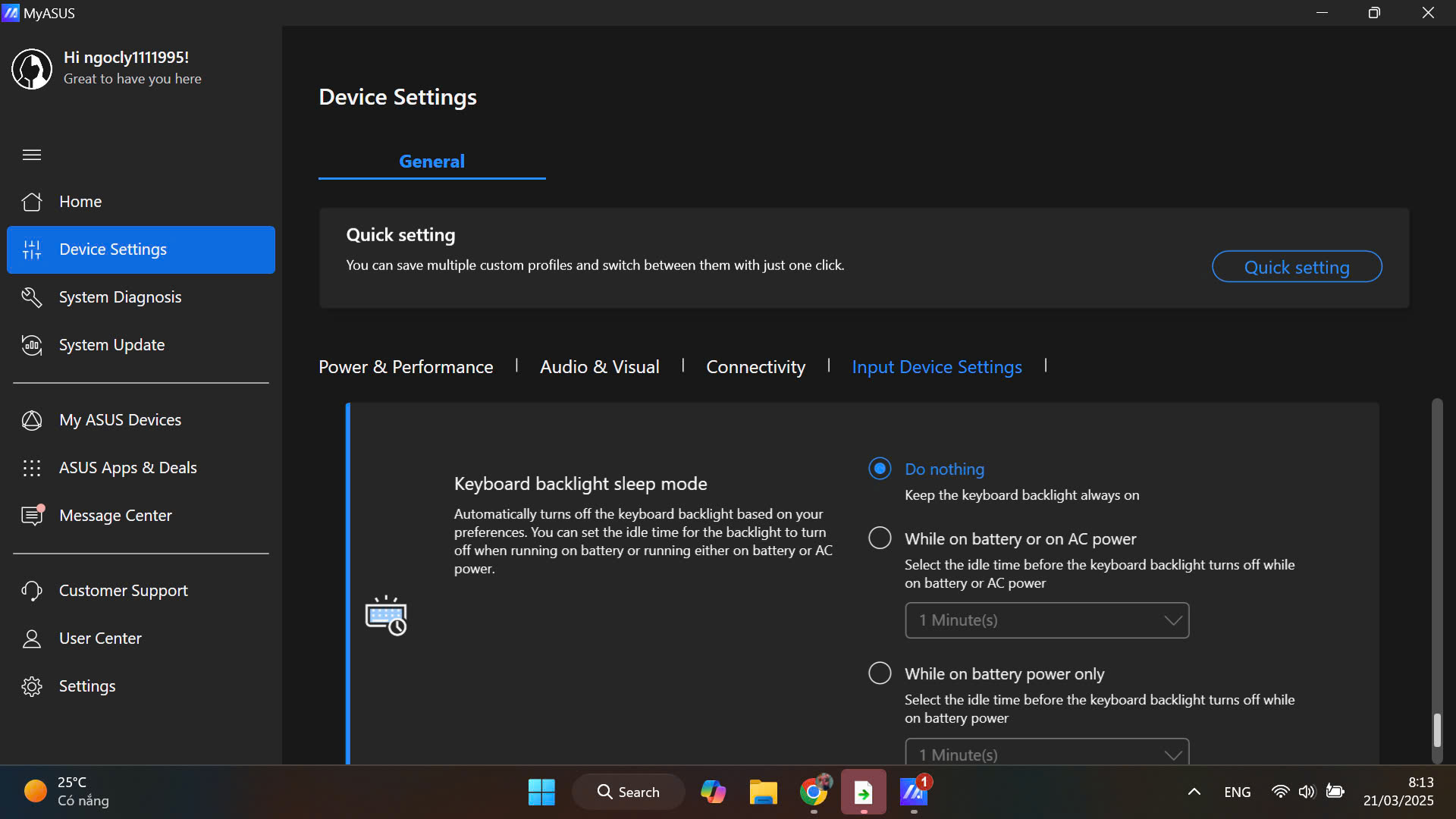Show hidden system tray icons
Screen dimensions: 1456x819
coord(1194,792)
